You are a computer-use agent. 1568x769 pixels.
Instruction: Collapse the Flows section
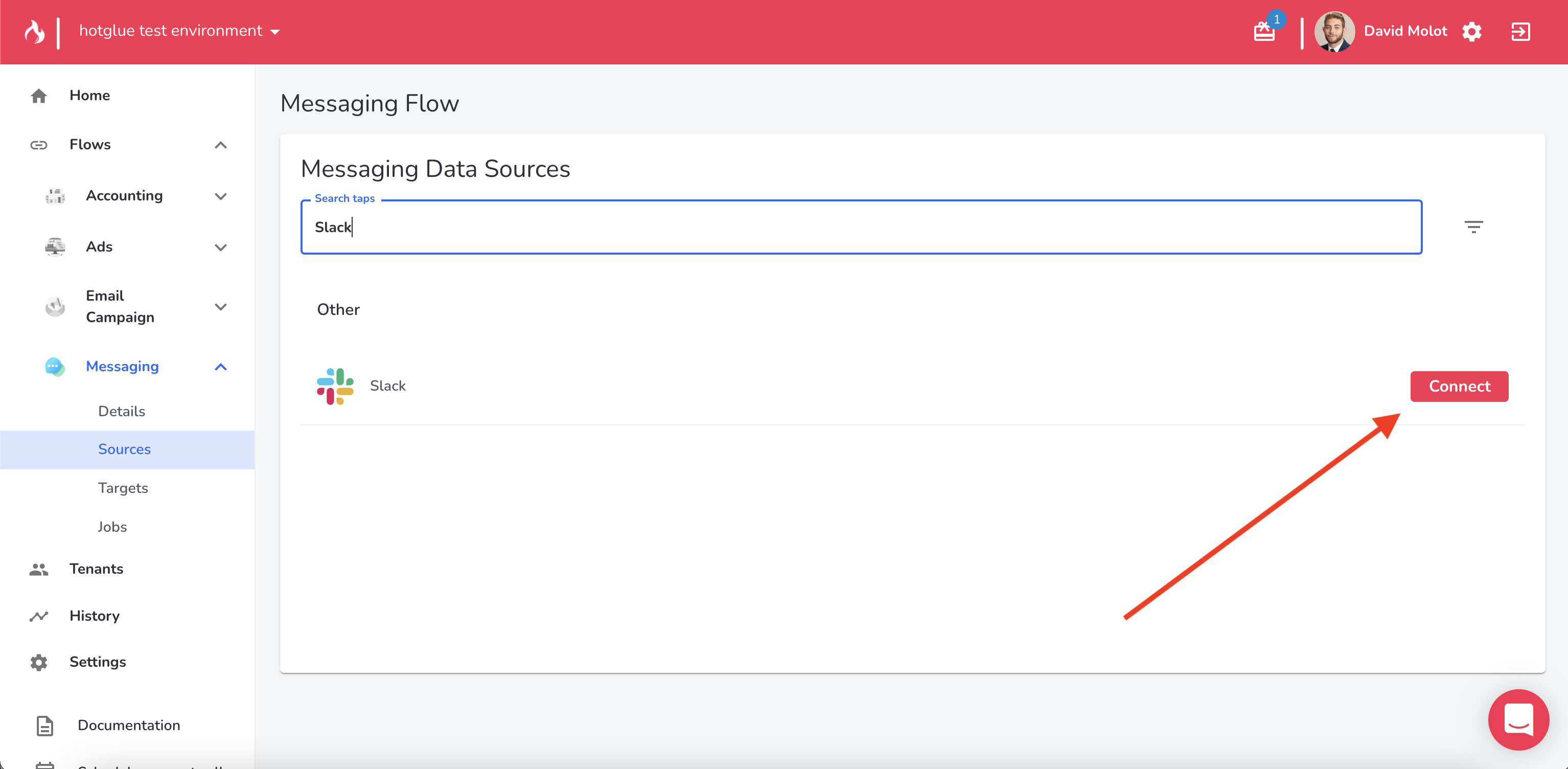tap(220, 145)
